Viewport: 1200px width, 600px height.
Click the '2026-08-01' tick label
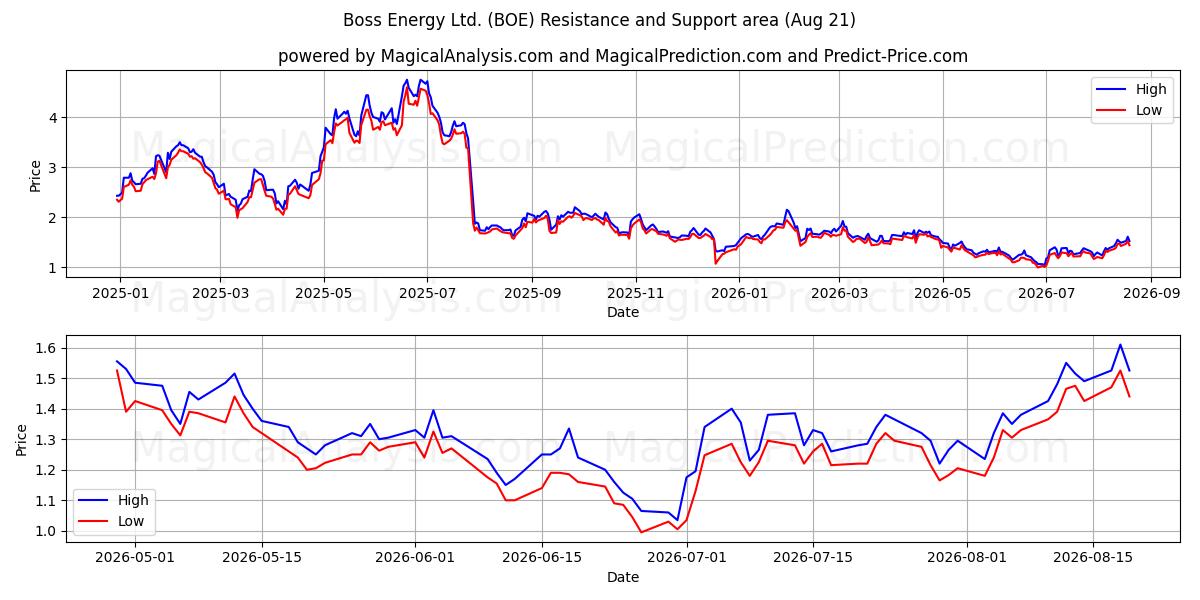(x=968, y=558)
